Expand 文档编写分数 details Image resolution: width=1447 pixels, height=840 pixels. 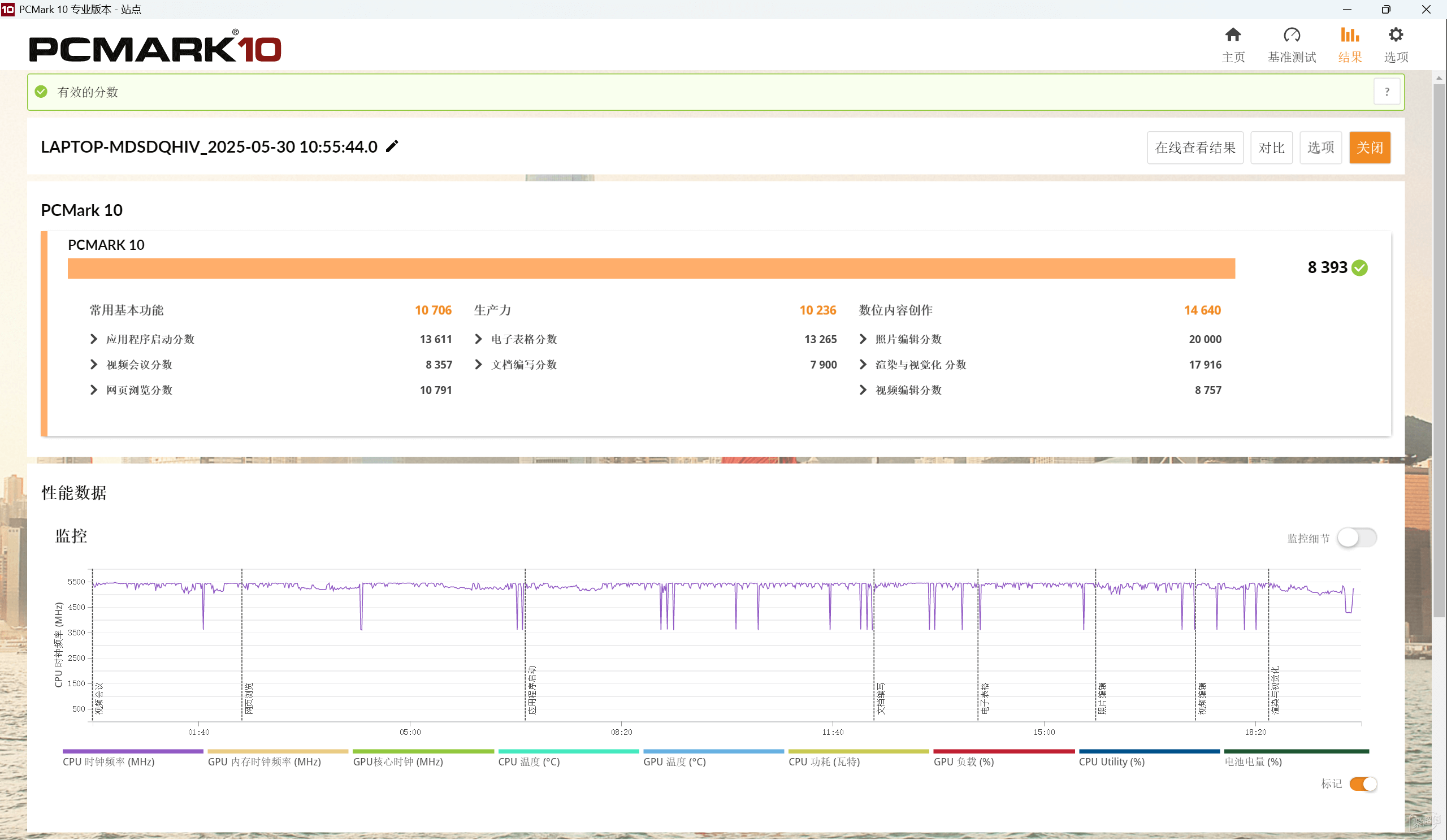tap(478, 365)
